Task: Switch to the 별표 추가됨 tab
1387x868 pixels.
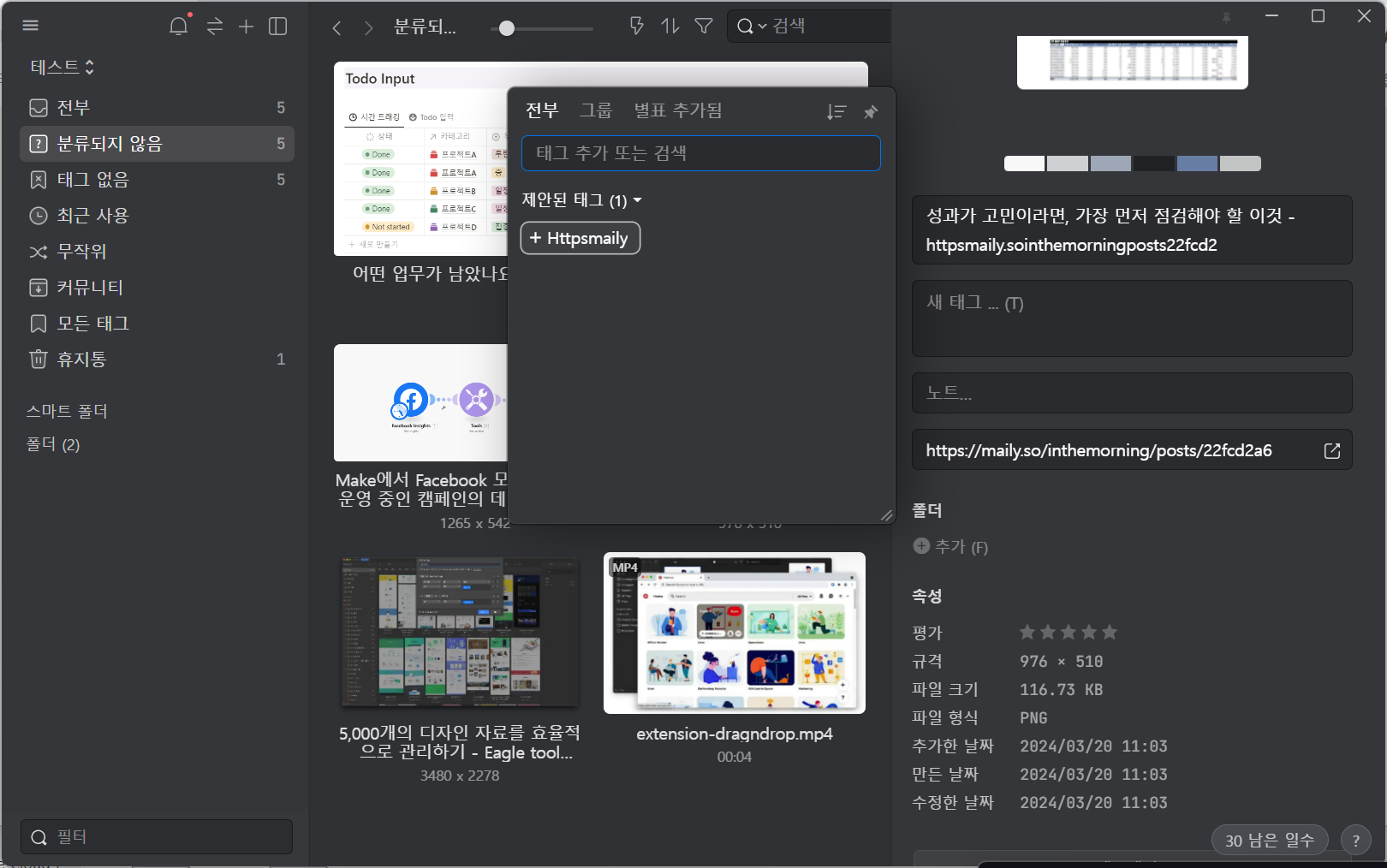Action: (x=678, y=110)
